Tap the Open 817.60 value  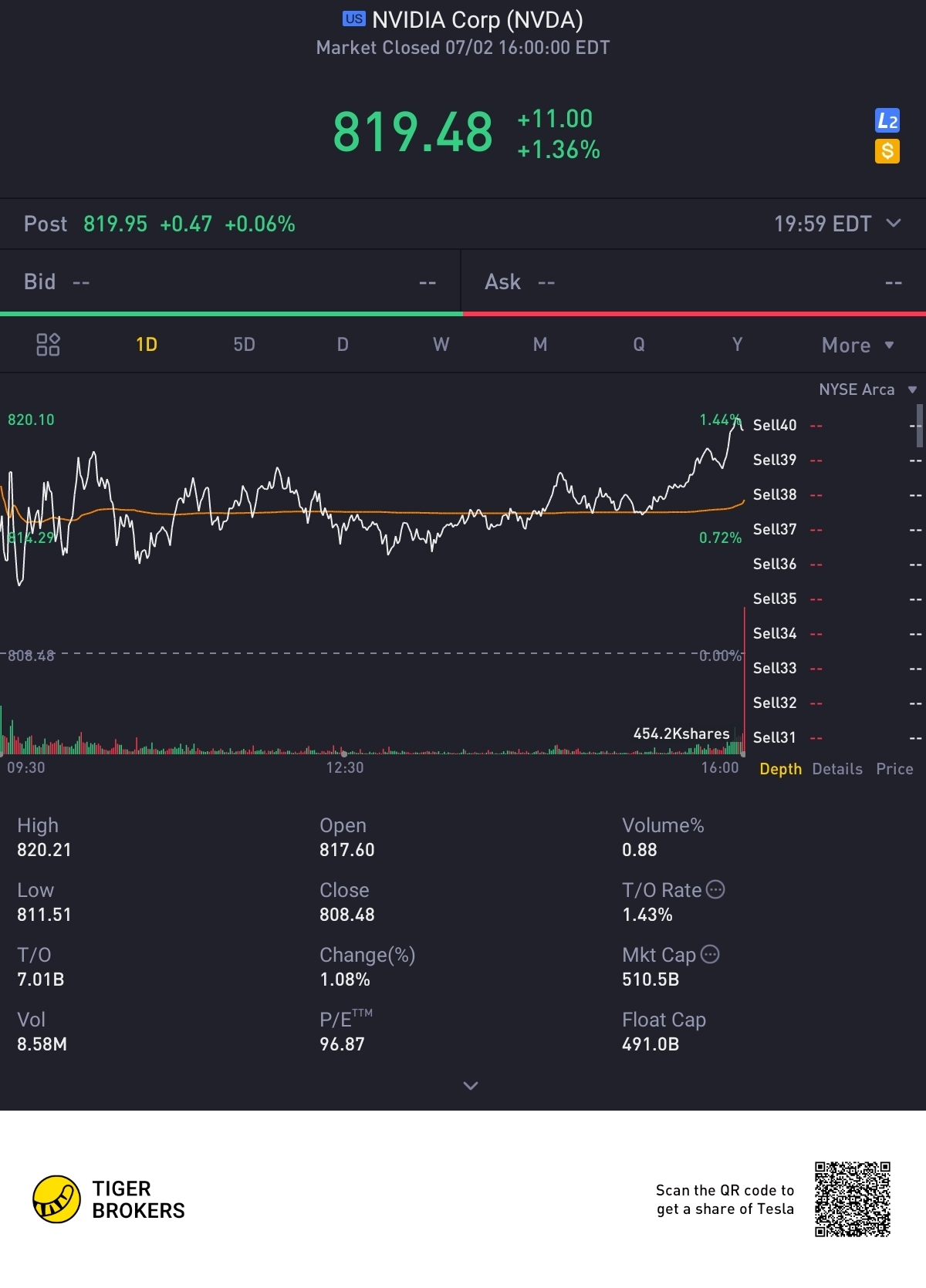pyautogui.click(x=347, y=850)
